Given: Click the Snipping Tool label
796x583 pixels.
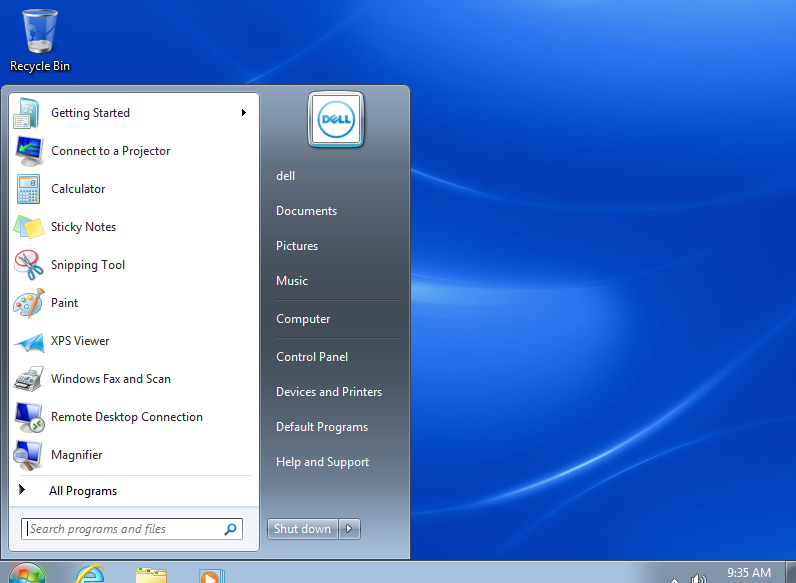Looking at the screenshot, I should coord(88,265).
